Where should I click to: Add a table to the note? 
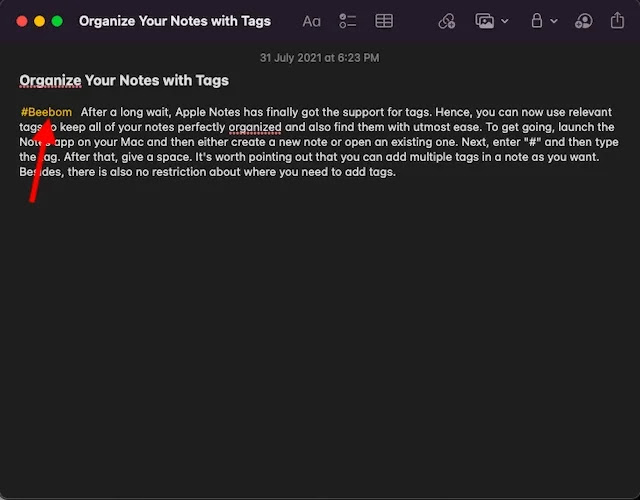(x=384, y=21)
